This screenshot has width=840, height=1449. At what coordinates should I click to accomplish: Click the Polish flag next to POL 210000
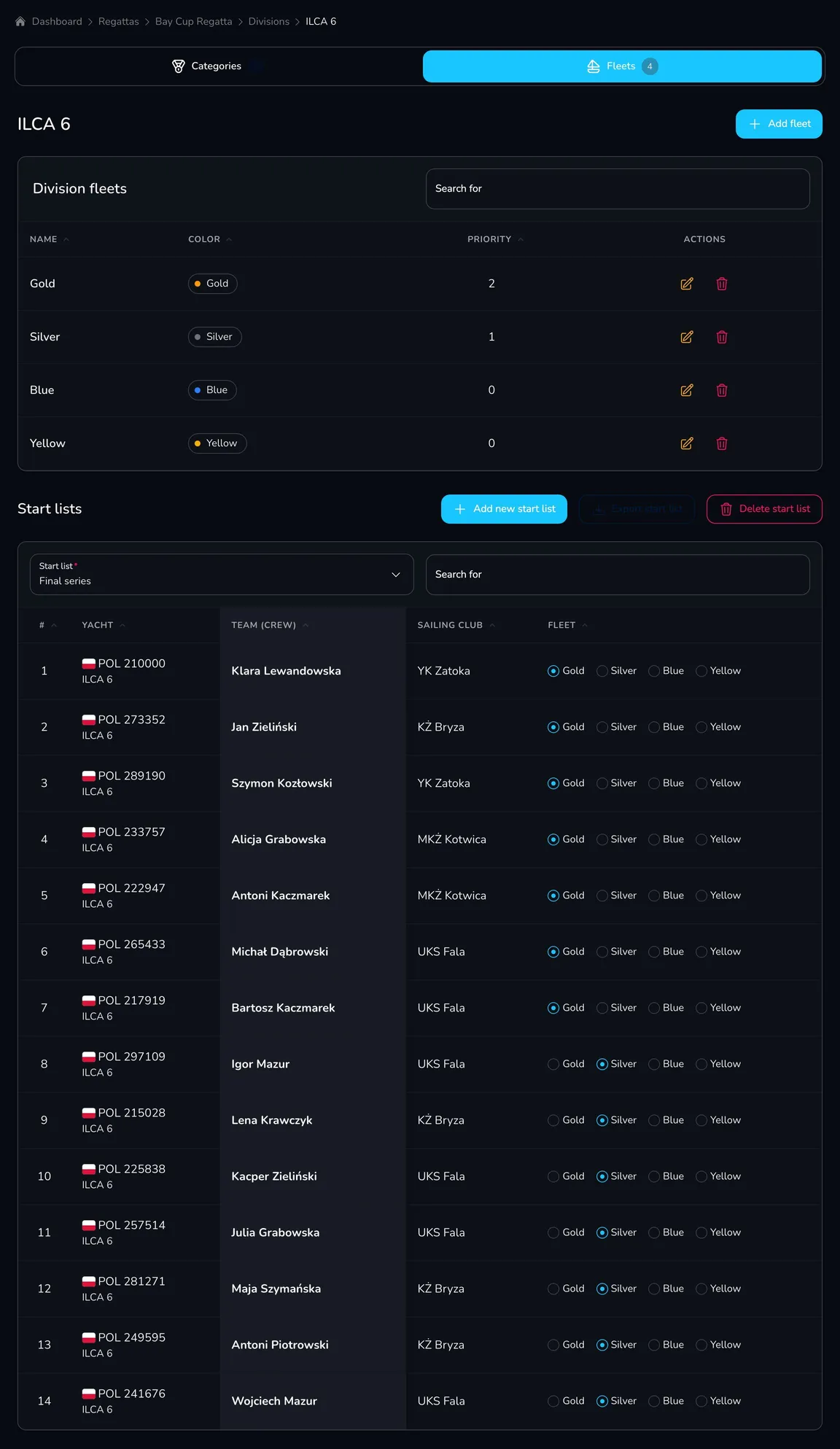[x=89, y=664]
